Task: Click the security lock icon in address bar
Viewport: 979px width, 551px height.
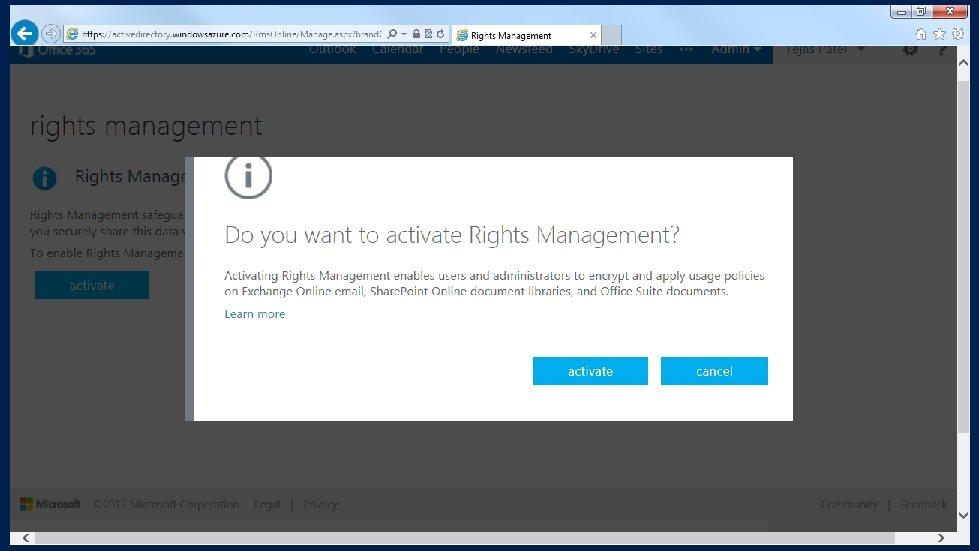Action: pyautogui.click(x=416, y=34)
